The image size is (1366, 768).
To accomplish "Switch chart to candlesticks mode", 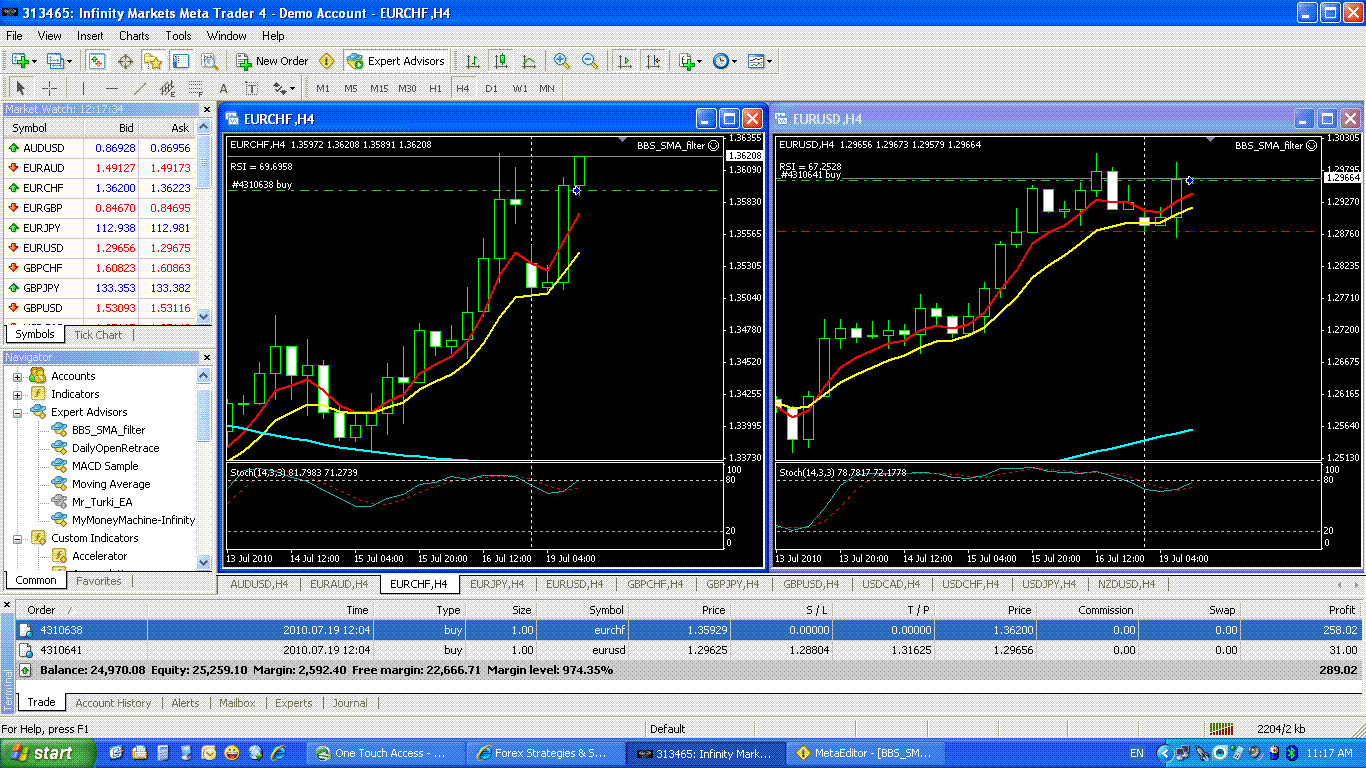I will tap(501, 61).
